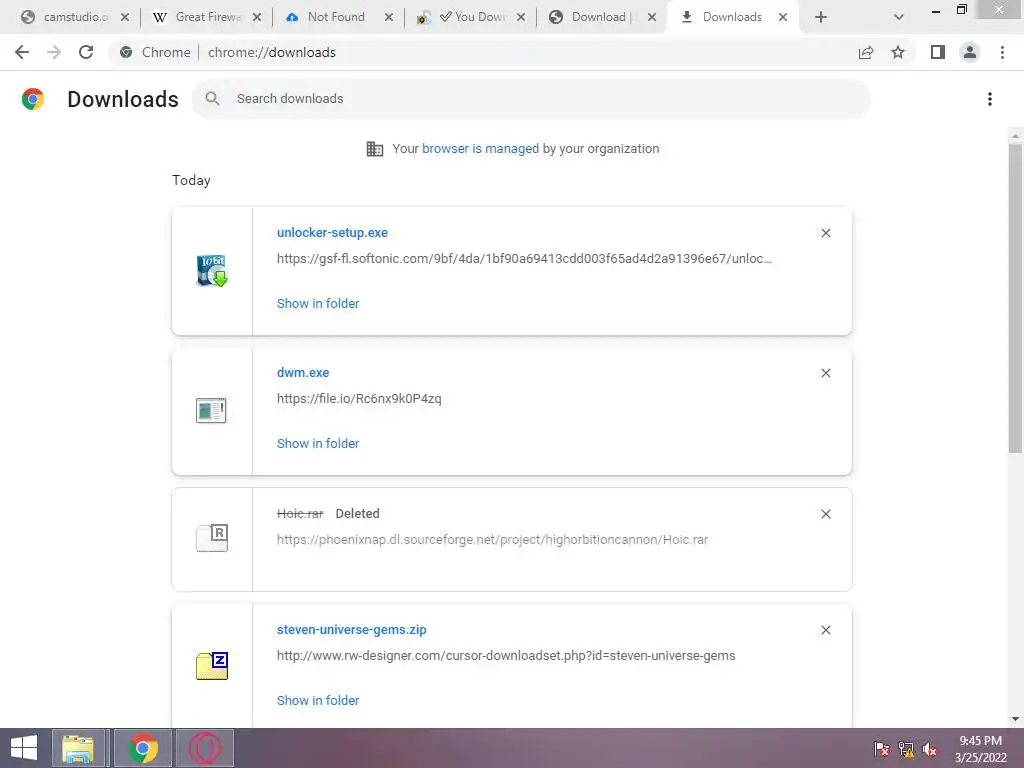Show dwm.exe in folder

click(x=318, y=443)
